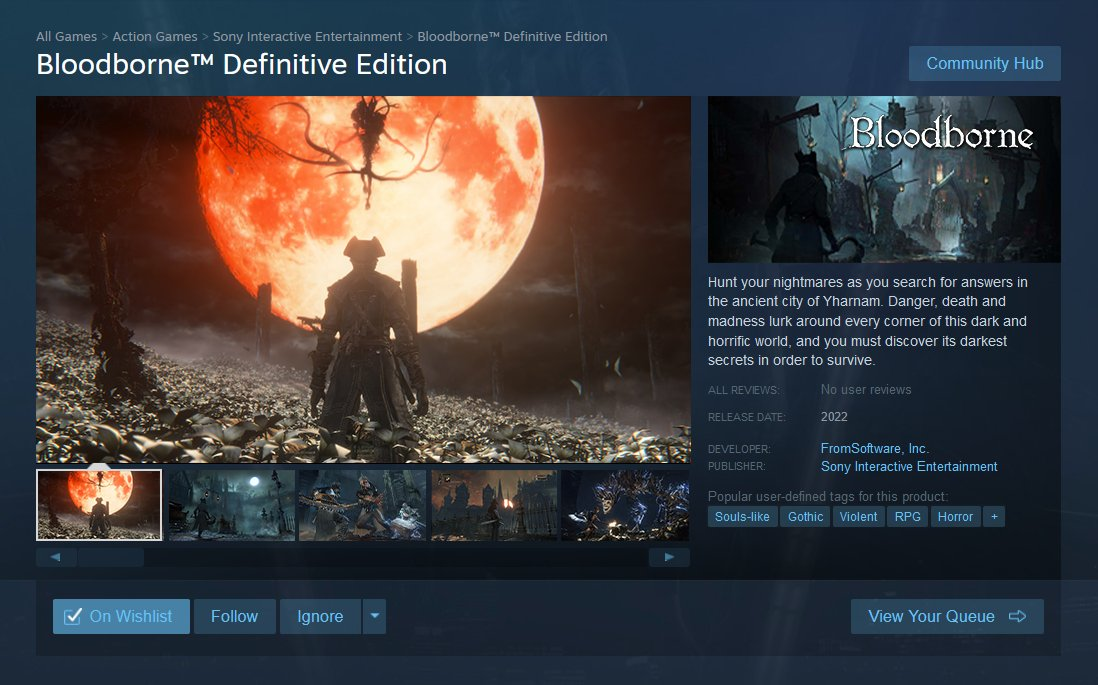1098x685 pixels.
Task: Select the red moon screenshot thumbnail
Action: coord(99,505)
